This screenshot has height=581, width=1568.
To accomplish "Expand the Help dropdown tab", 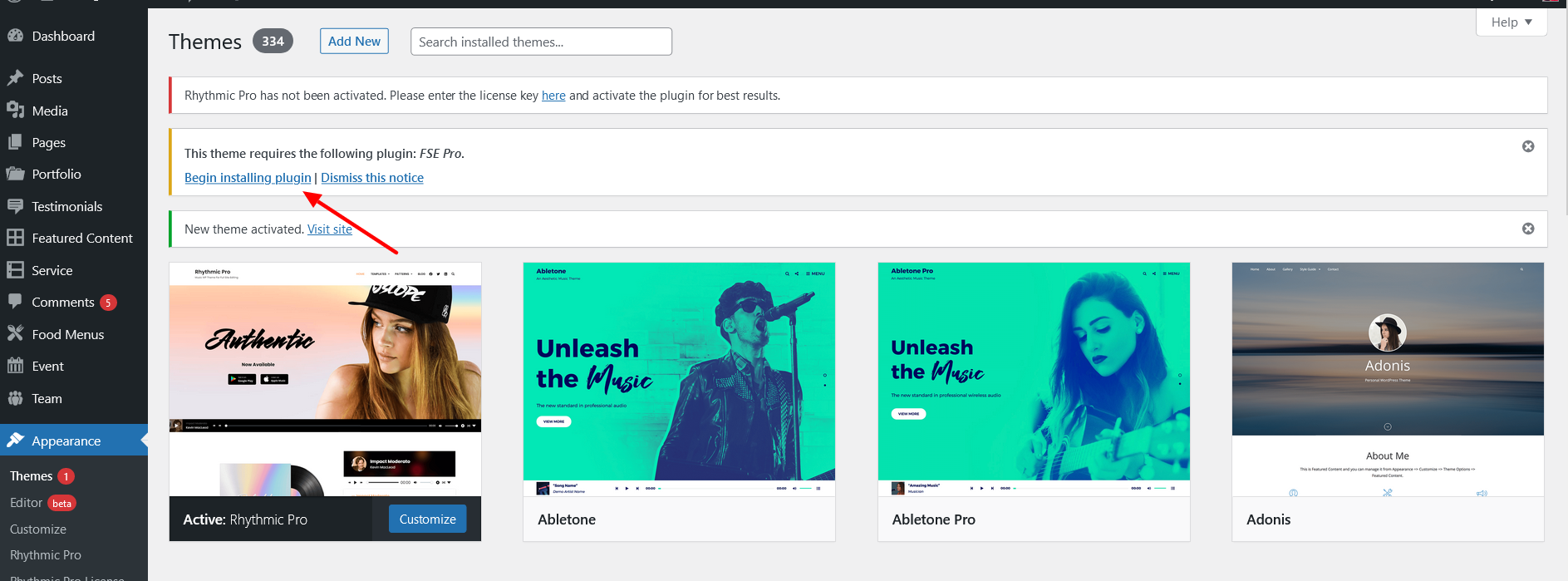I will (1511, 22).
